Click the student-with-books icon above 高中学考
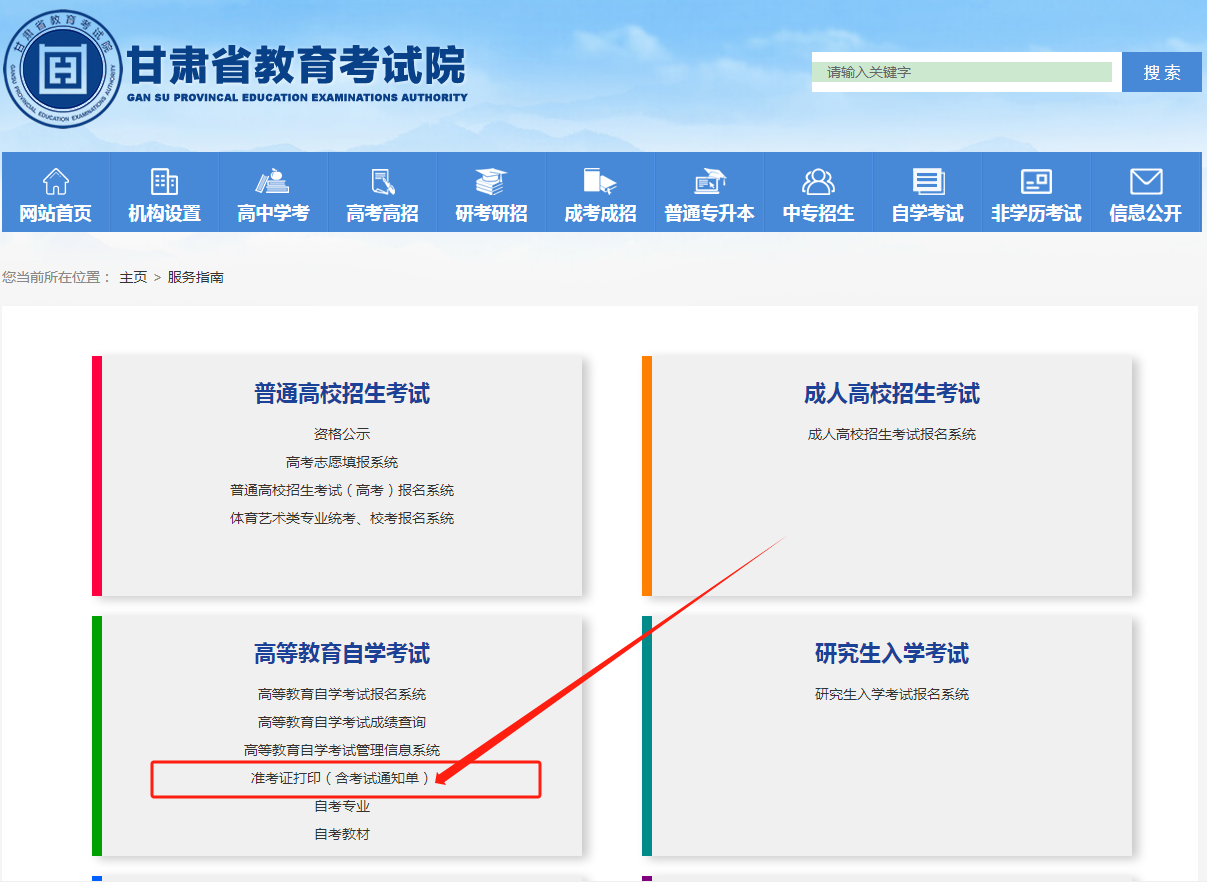The height and width of the screenshot is (882, 1207). [273, 182]
